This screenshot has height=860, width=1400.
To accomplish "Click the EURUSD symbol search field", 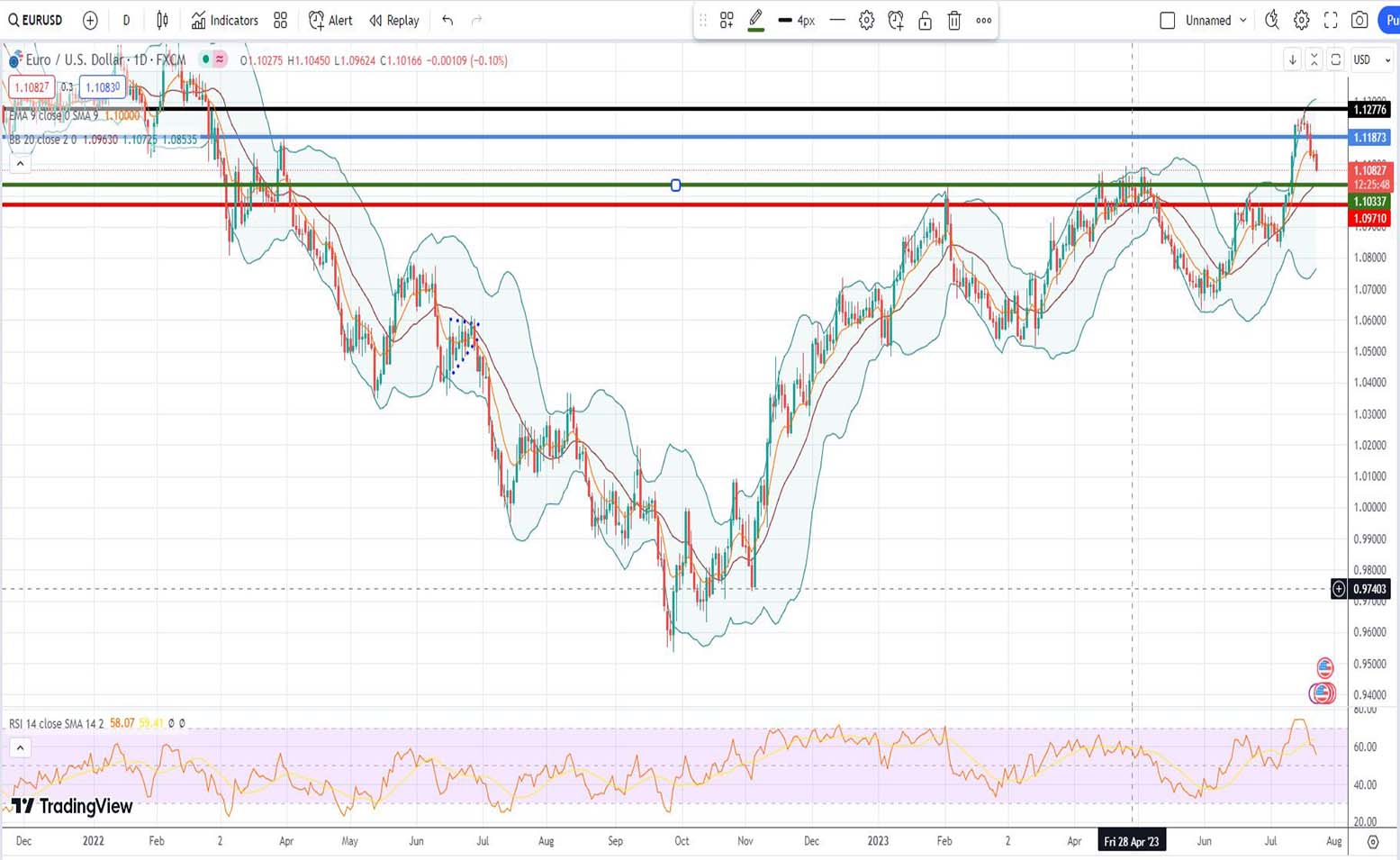I will tap(36, 20).
